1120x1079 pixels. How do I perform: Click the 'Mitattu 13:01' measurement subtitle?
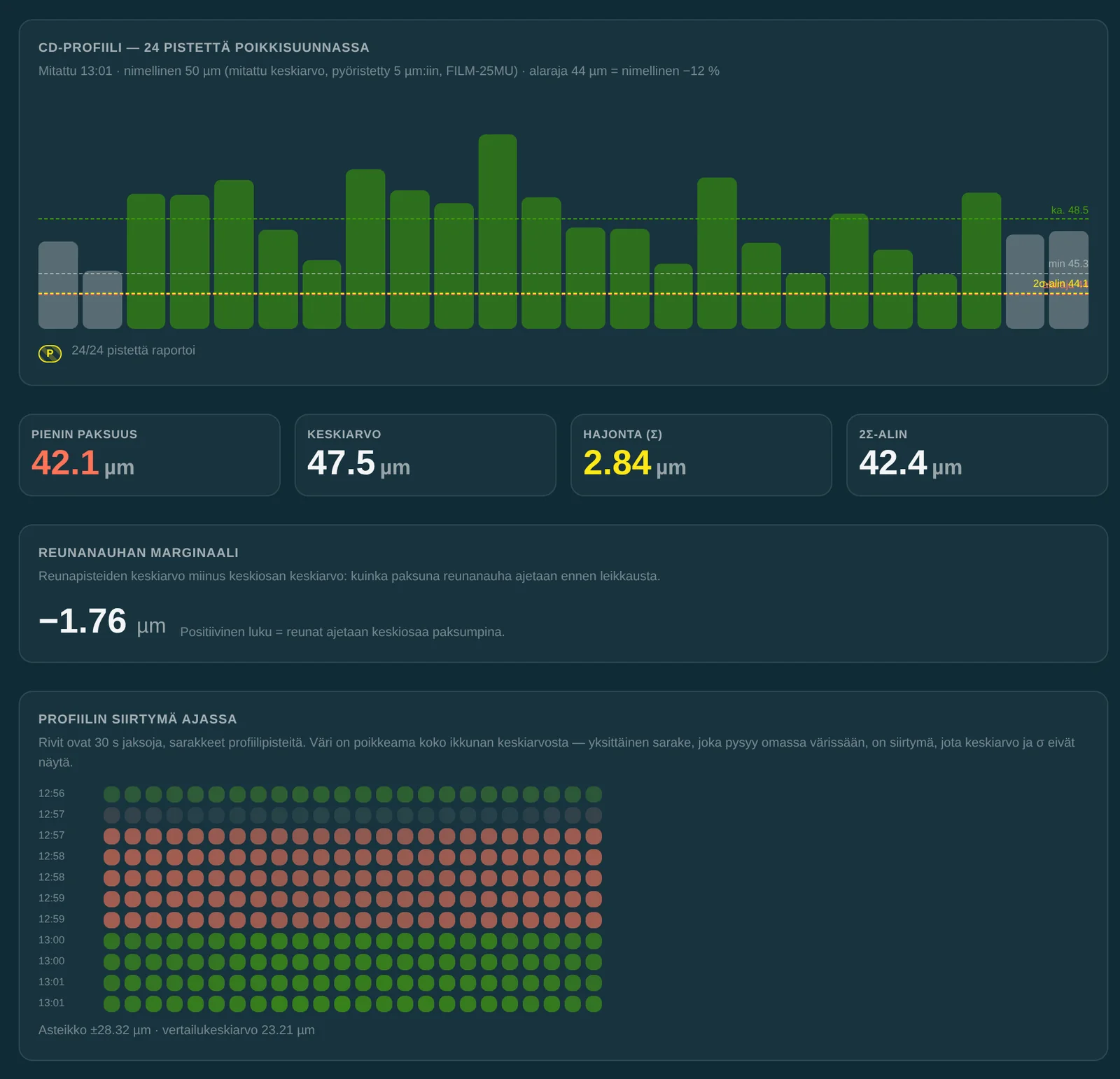(x=379, y=71)
